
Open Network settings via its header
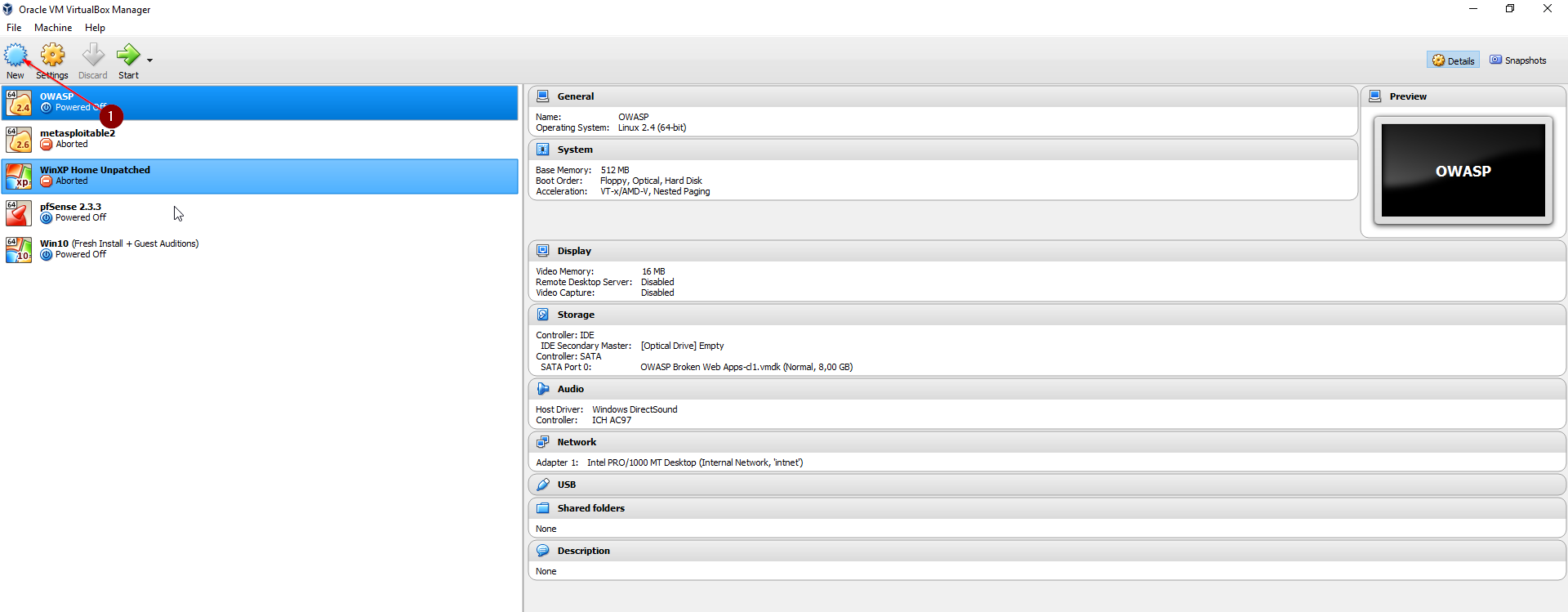pos(577,442)
